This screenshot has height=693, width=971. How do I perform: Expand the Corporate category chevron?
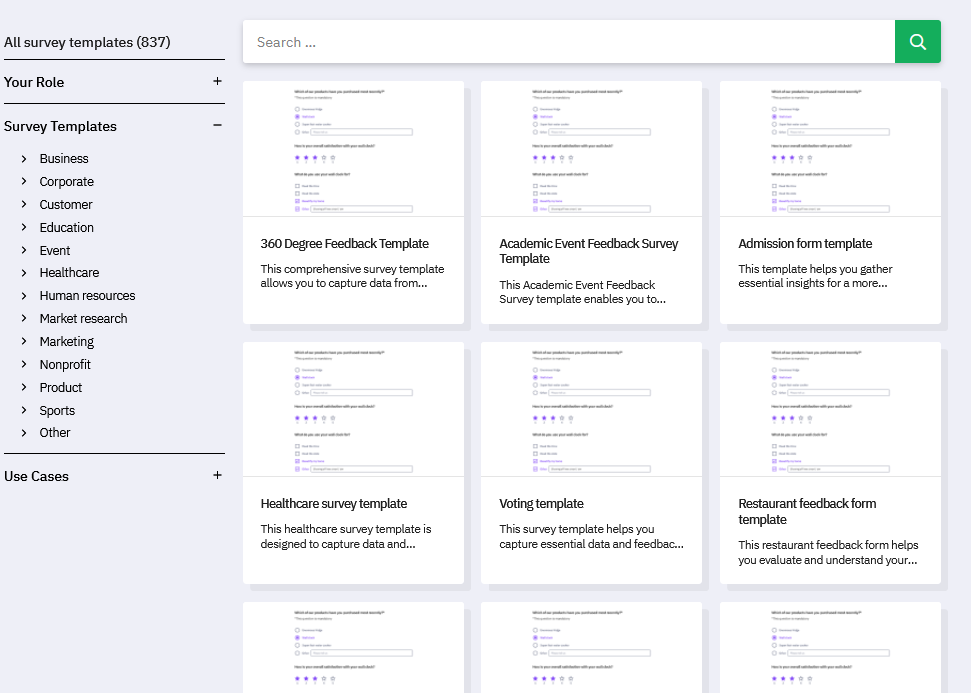pos(24,182)
